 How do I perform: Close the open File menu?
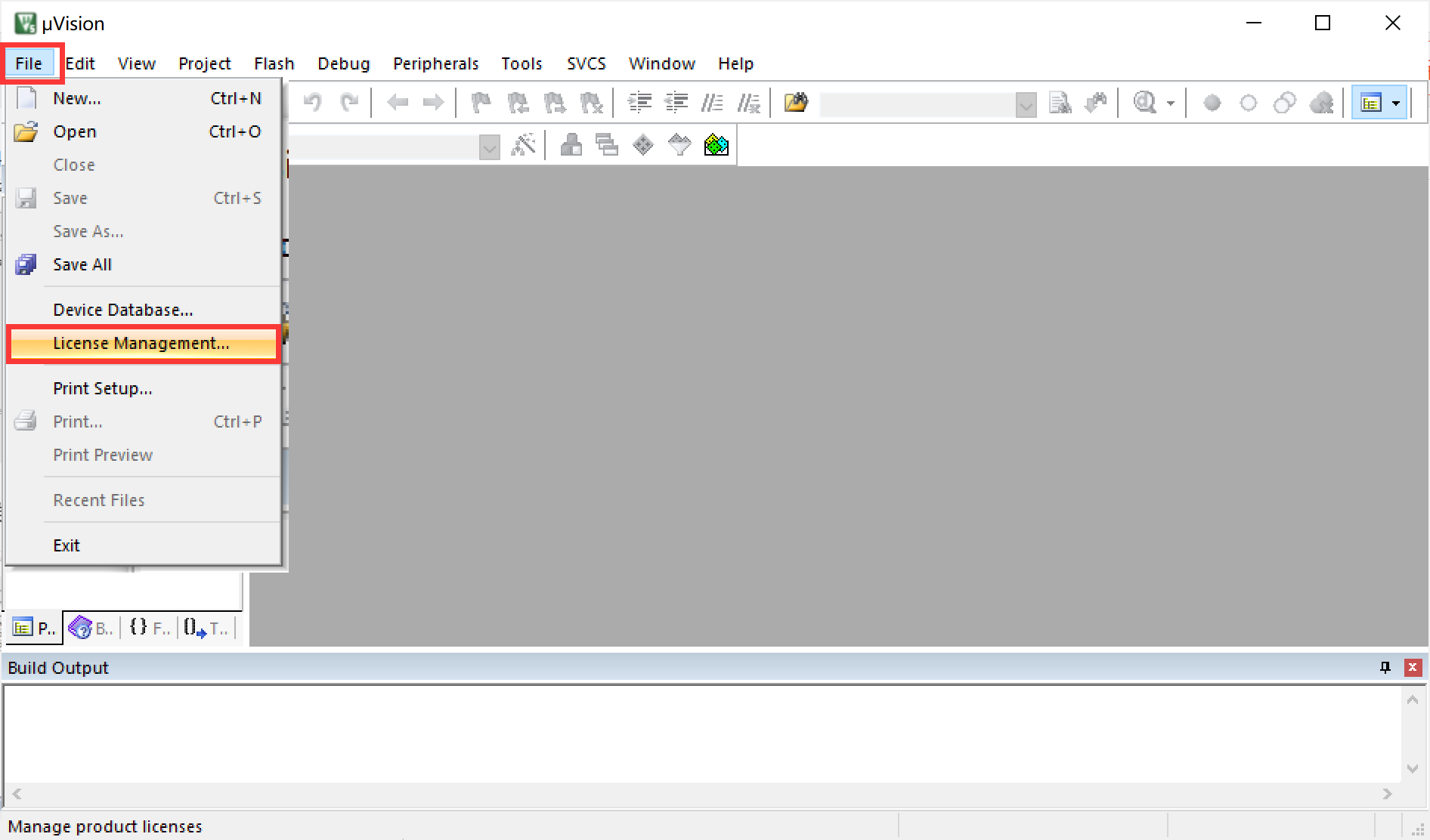[29, 63]
